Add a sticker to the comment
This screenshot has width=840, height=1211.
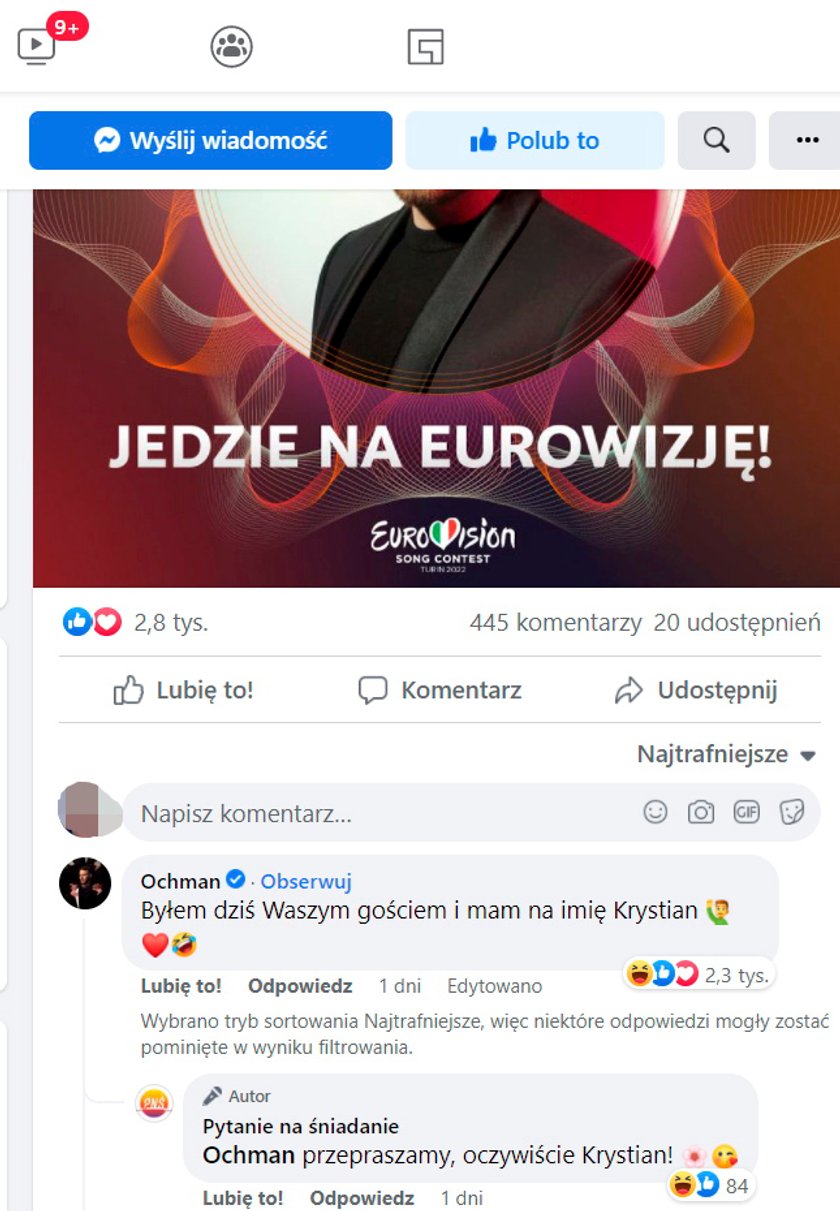[x=792, y=812]
